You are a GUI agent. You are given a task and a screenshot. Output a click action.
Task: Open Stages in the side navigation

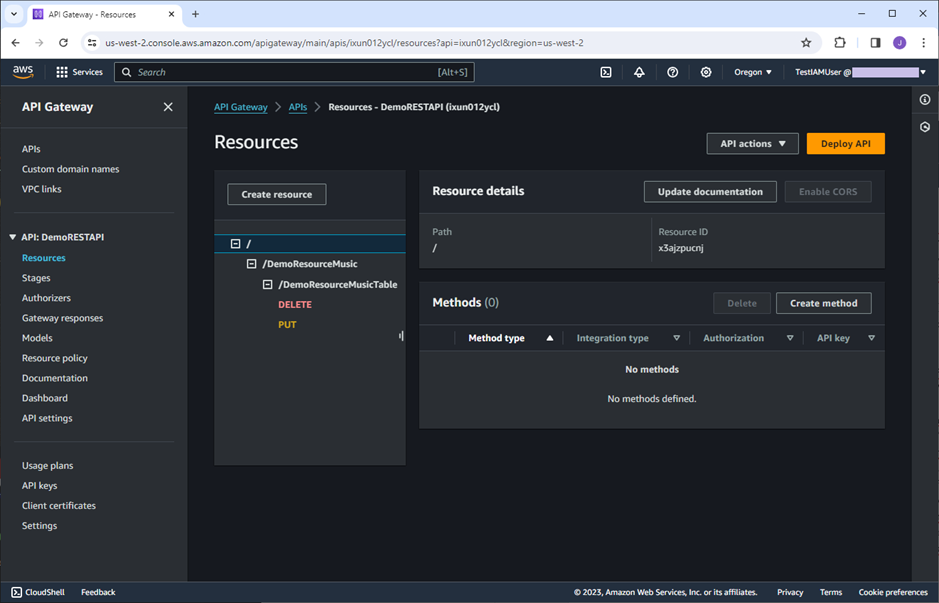36,278
